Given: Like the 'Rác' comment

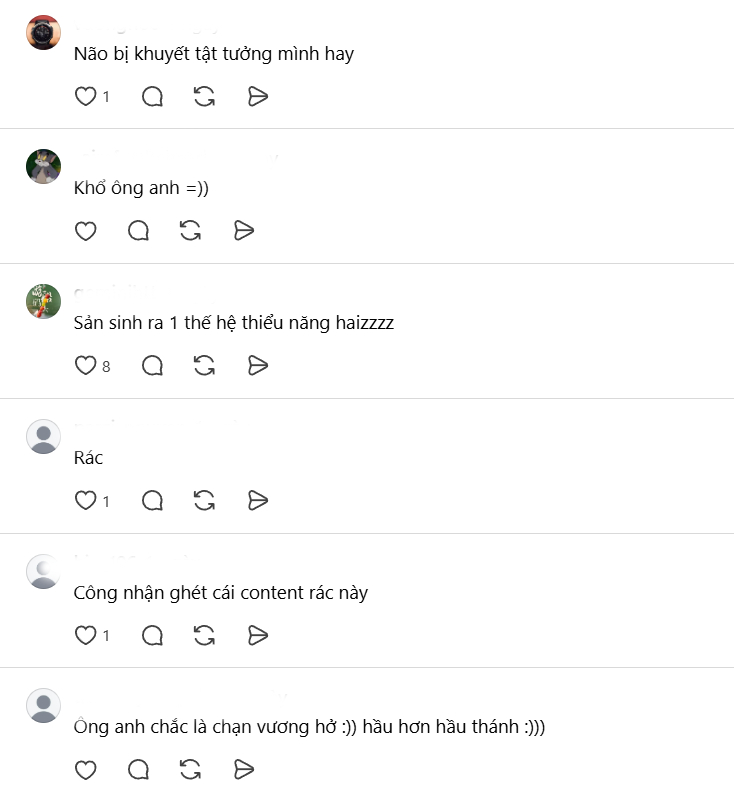Looking at the screenshot, I should [x=85, y=500].
